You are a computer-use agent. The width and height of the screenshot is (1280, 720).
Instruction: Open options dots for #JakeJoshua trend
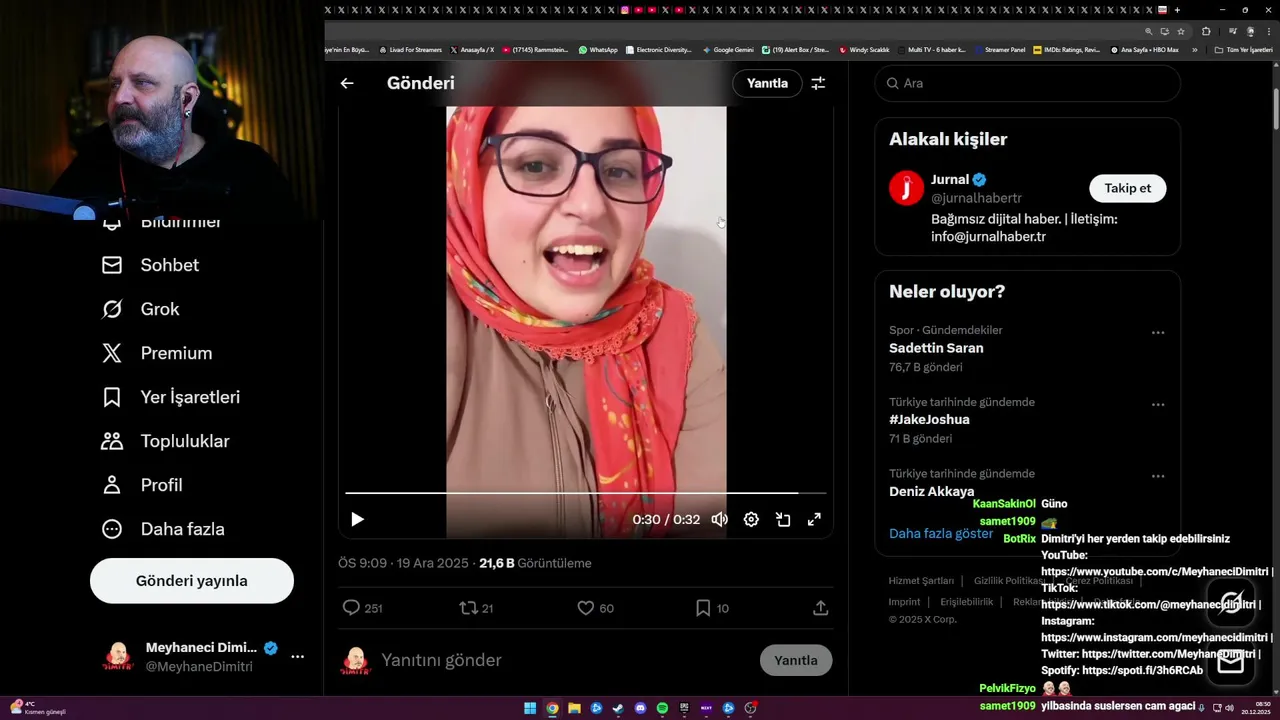[1158, 405]
